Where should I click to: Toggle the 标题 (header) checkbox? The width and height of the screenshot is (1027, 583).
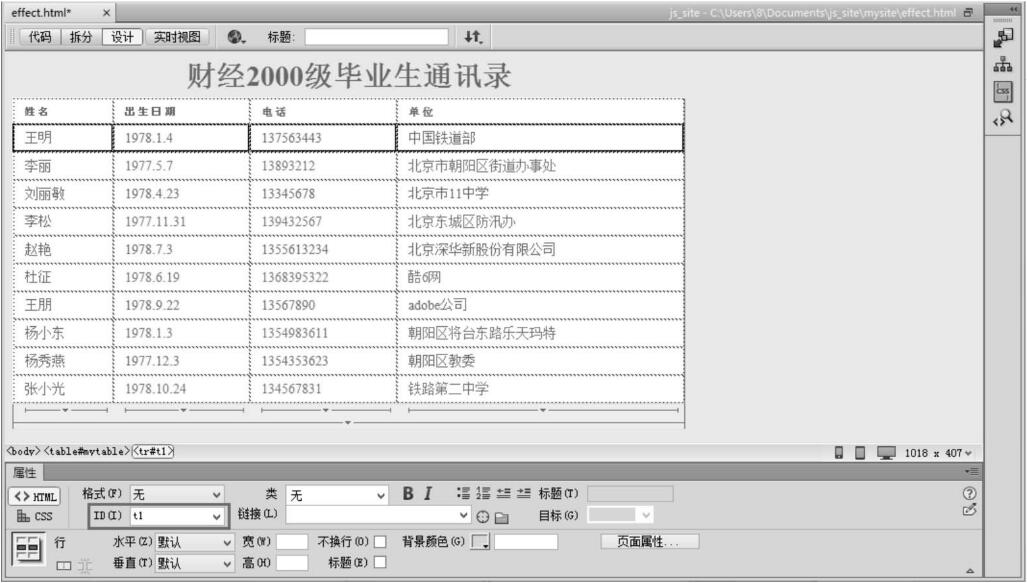pyautogui.click(x=380, y=563)
